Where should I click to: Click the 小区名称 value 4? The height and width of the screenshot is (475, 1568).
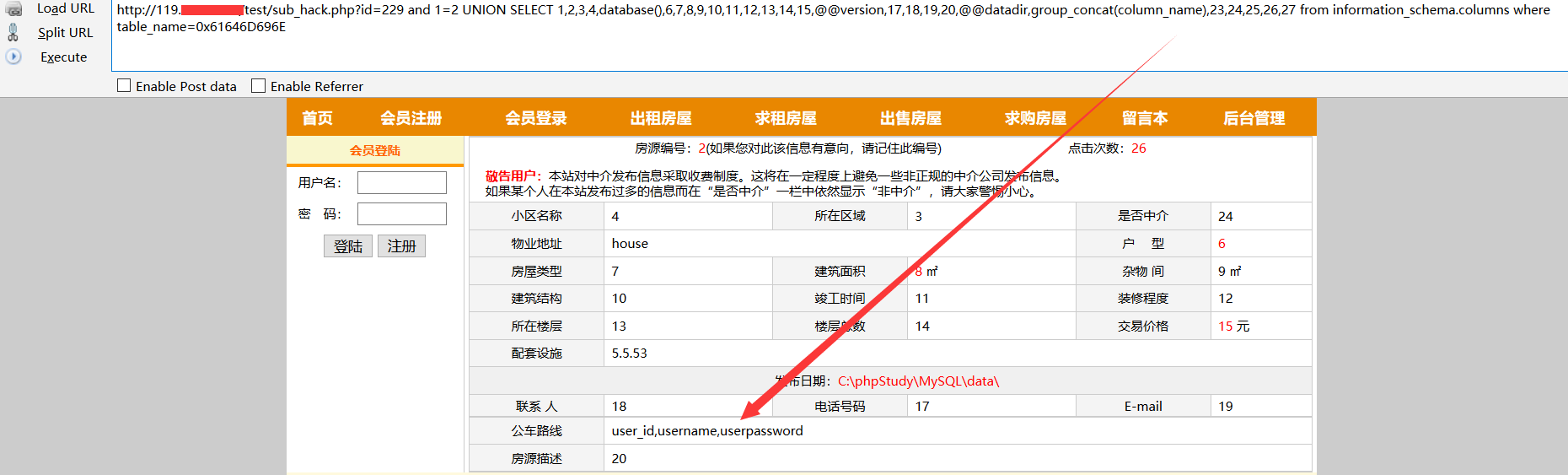[615, 216]
